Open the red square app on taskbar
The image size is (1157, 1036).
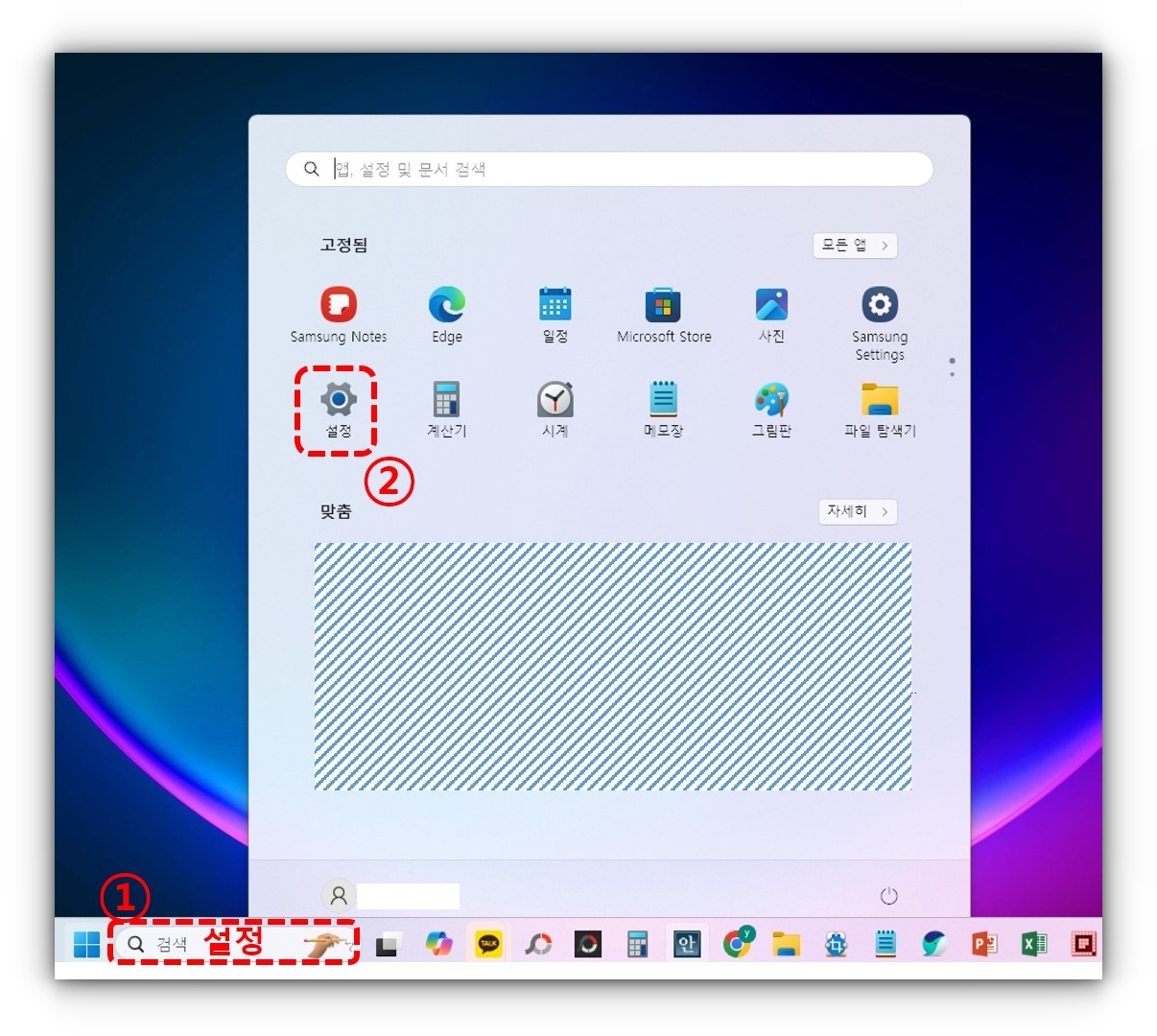pos(1084,945)
